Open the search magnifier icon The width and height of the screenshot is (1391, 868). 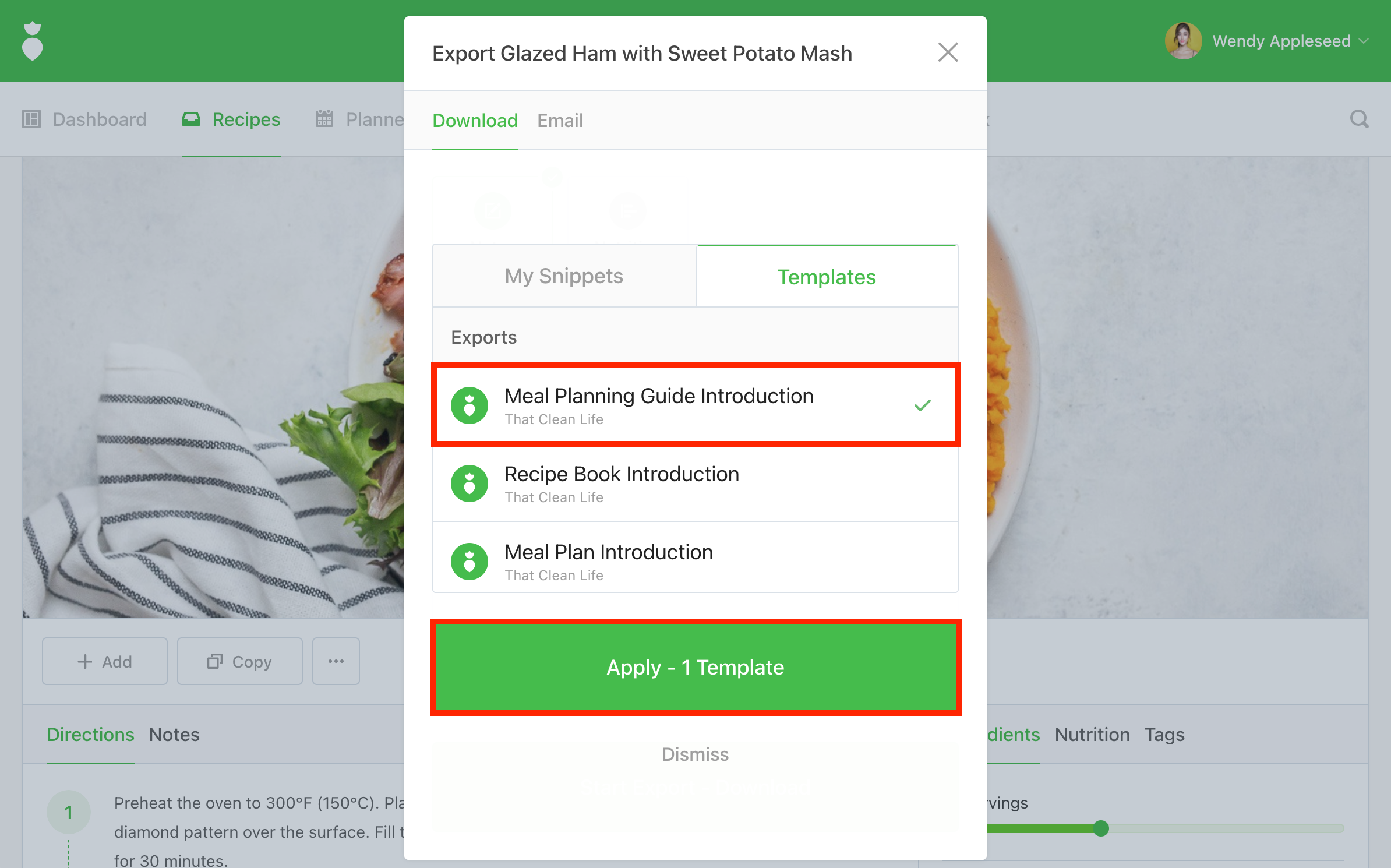(x=1359, y=119)
